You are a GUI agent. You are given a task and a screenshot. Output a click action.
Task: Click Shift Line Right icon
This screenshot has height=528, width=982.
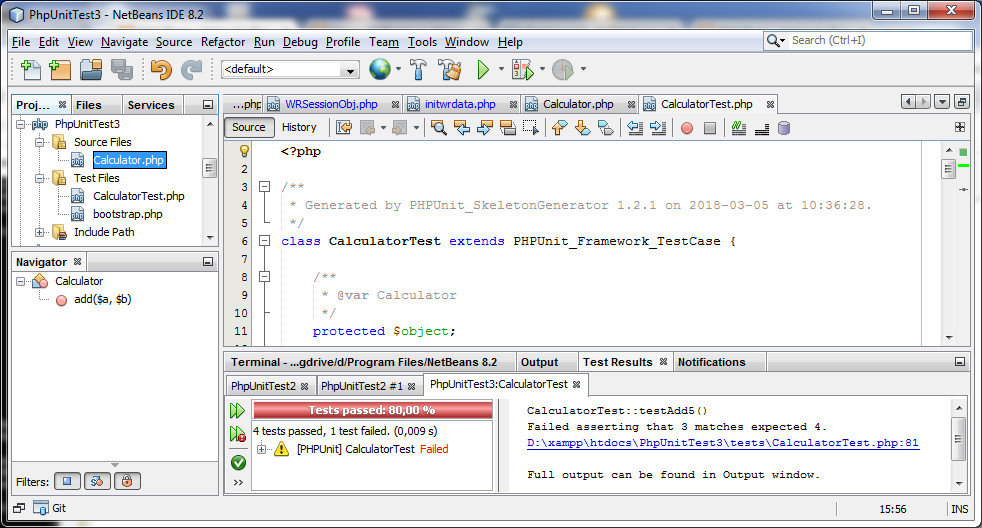coord(658,128)
